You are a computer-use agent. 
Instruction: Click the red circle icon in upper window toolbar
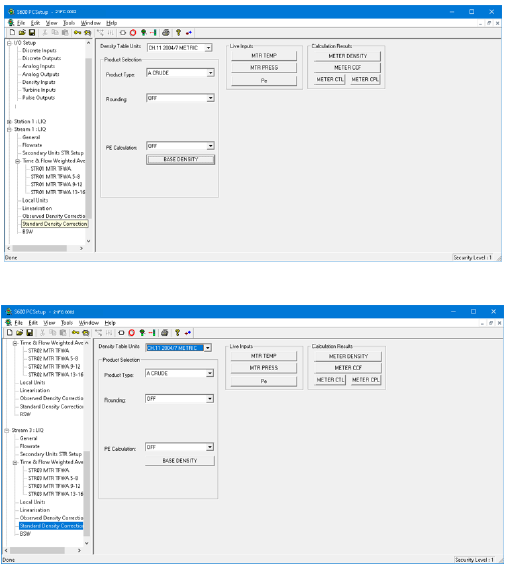tap(133, 32)
